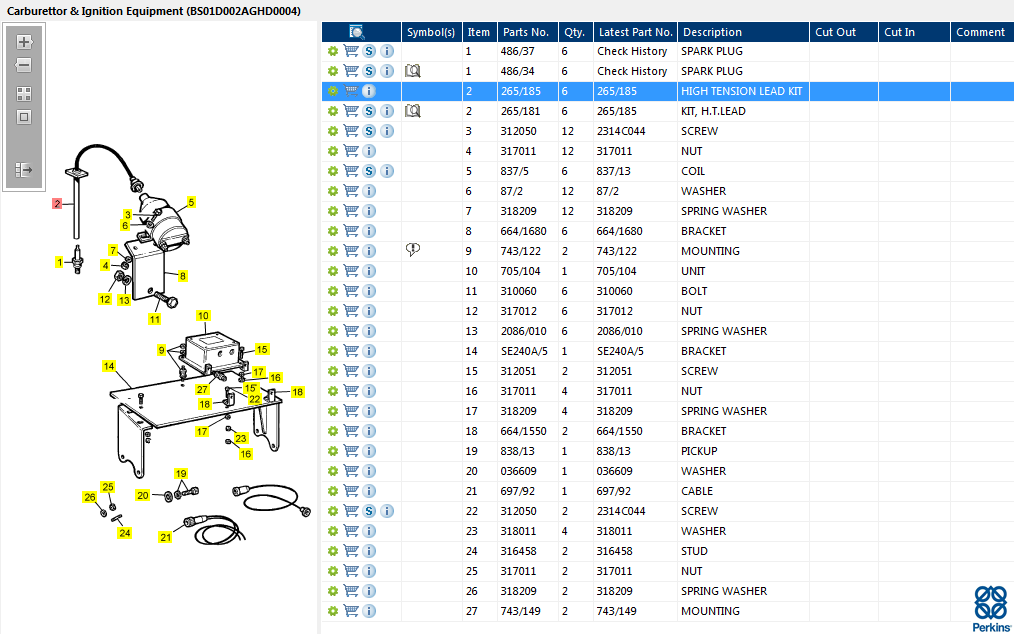Sort by Description column header
This screenshot has width=1014, height=634.
743,32
